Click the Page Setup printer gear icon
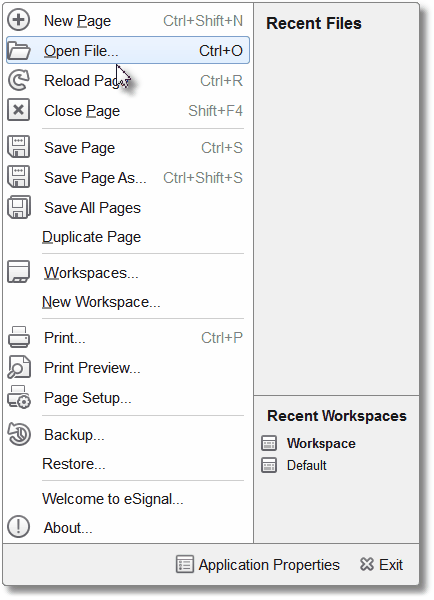 [x=18, y=397]
